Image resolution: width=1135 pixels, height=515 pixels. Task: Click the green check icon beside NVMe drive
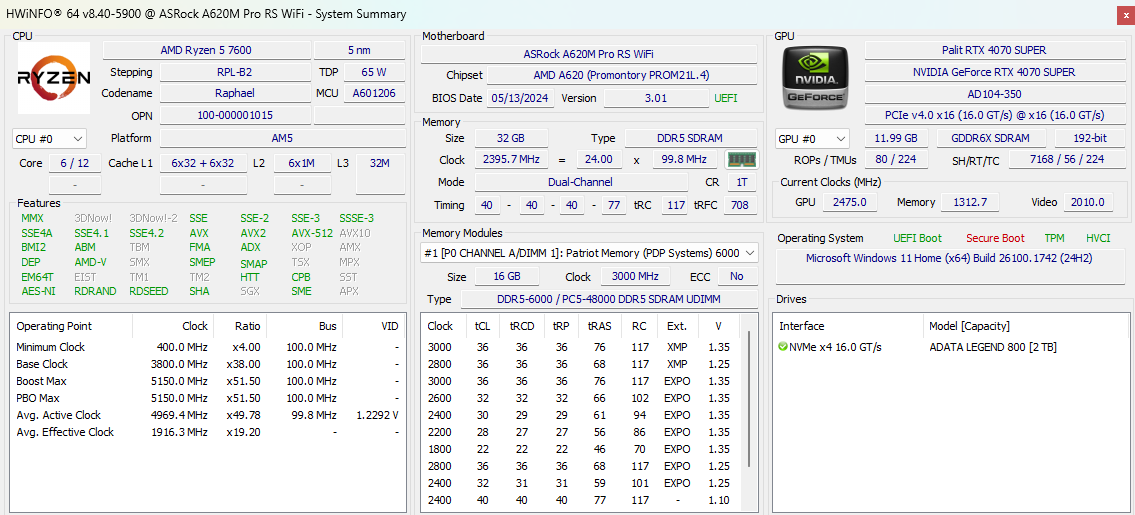click(x=782, y=347)
